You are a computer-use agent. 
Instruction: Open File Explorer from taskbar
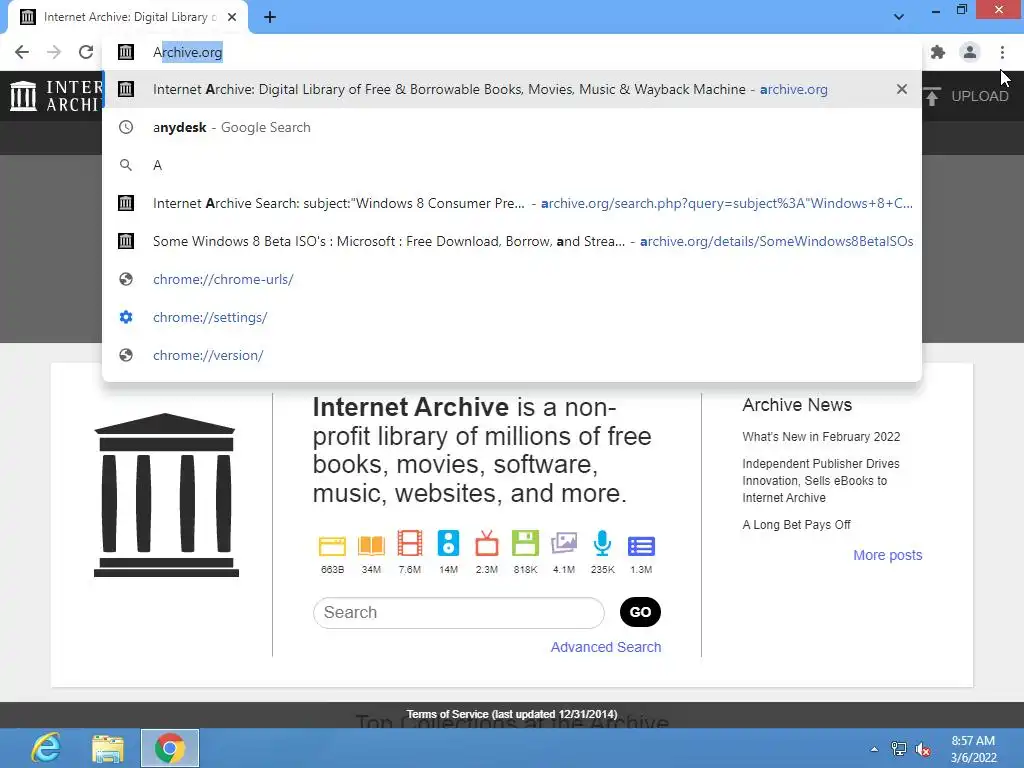pos(108,748)
